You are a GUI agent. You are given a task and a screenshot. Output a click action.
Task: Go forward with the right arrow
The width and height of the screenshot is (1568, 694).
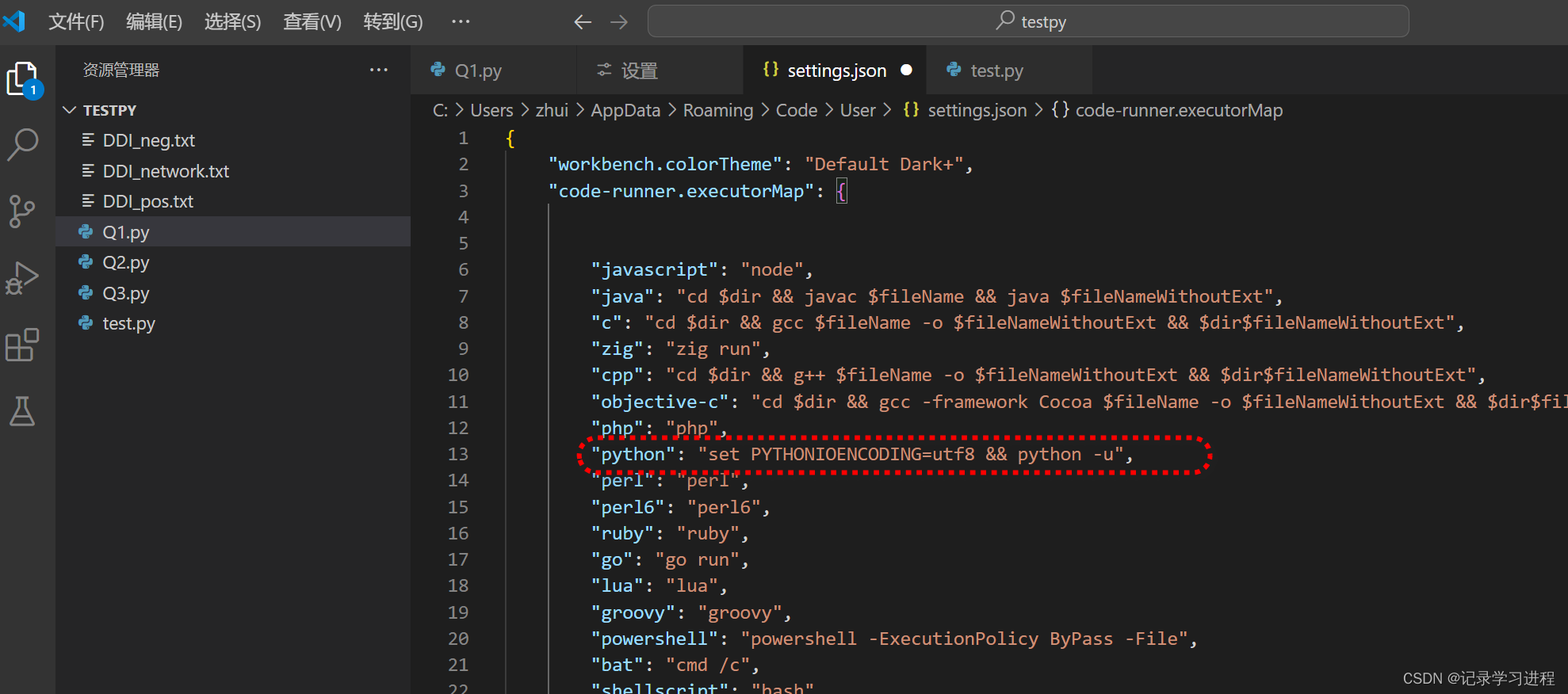coord(619,22)
